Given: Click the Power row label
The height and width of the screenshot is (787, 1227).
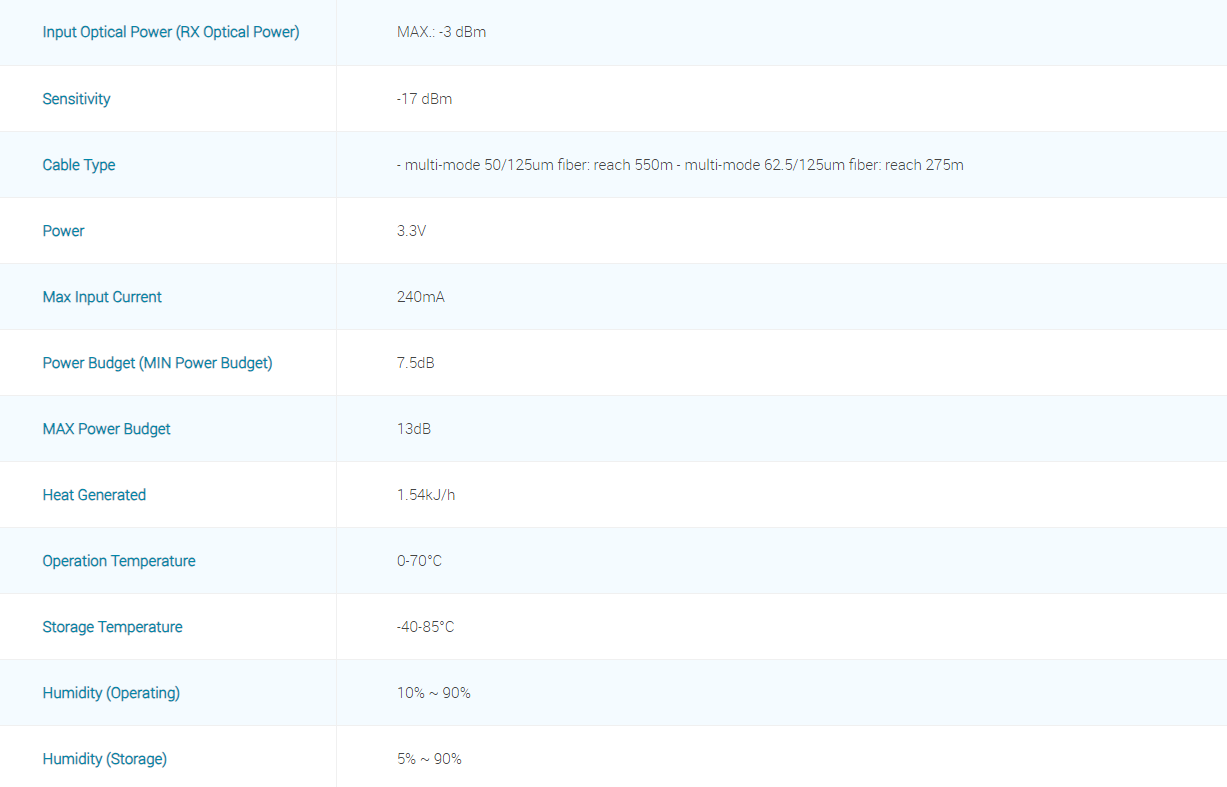Looking at the screenshot, I should 63,231.
